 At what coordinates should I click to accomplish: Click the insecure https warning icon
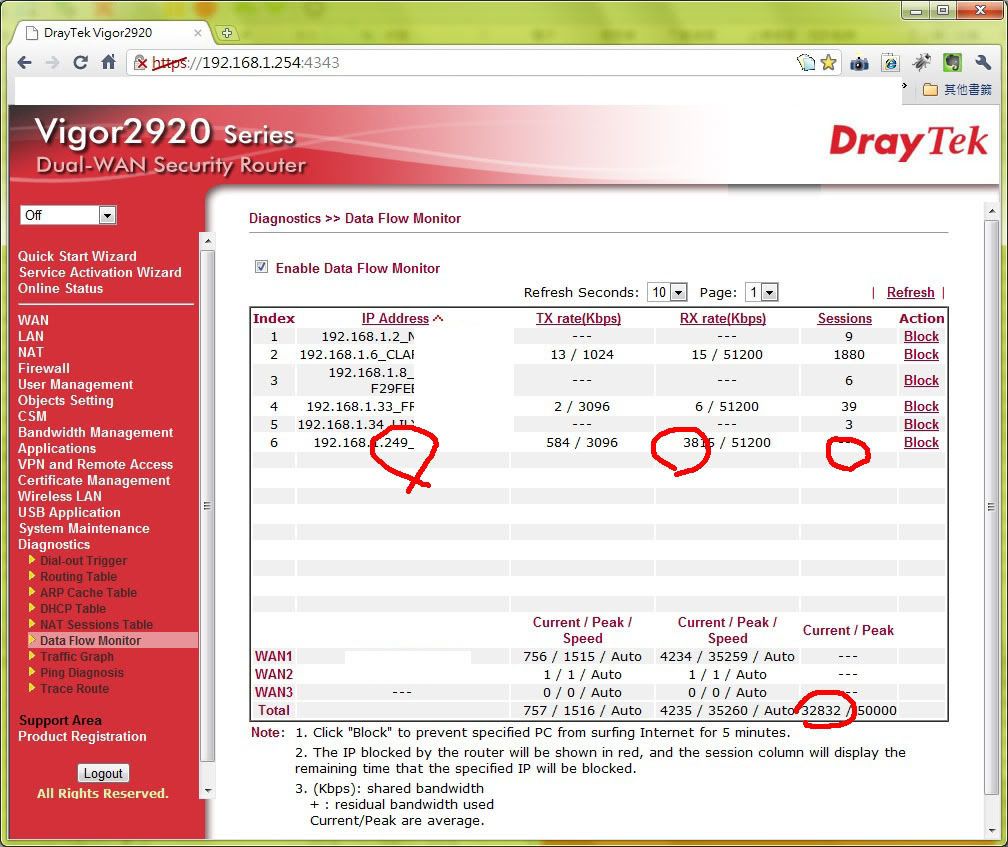[x=140, y=63]
